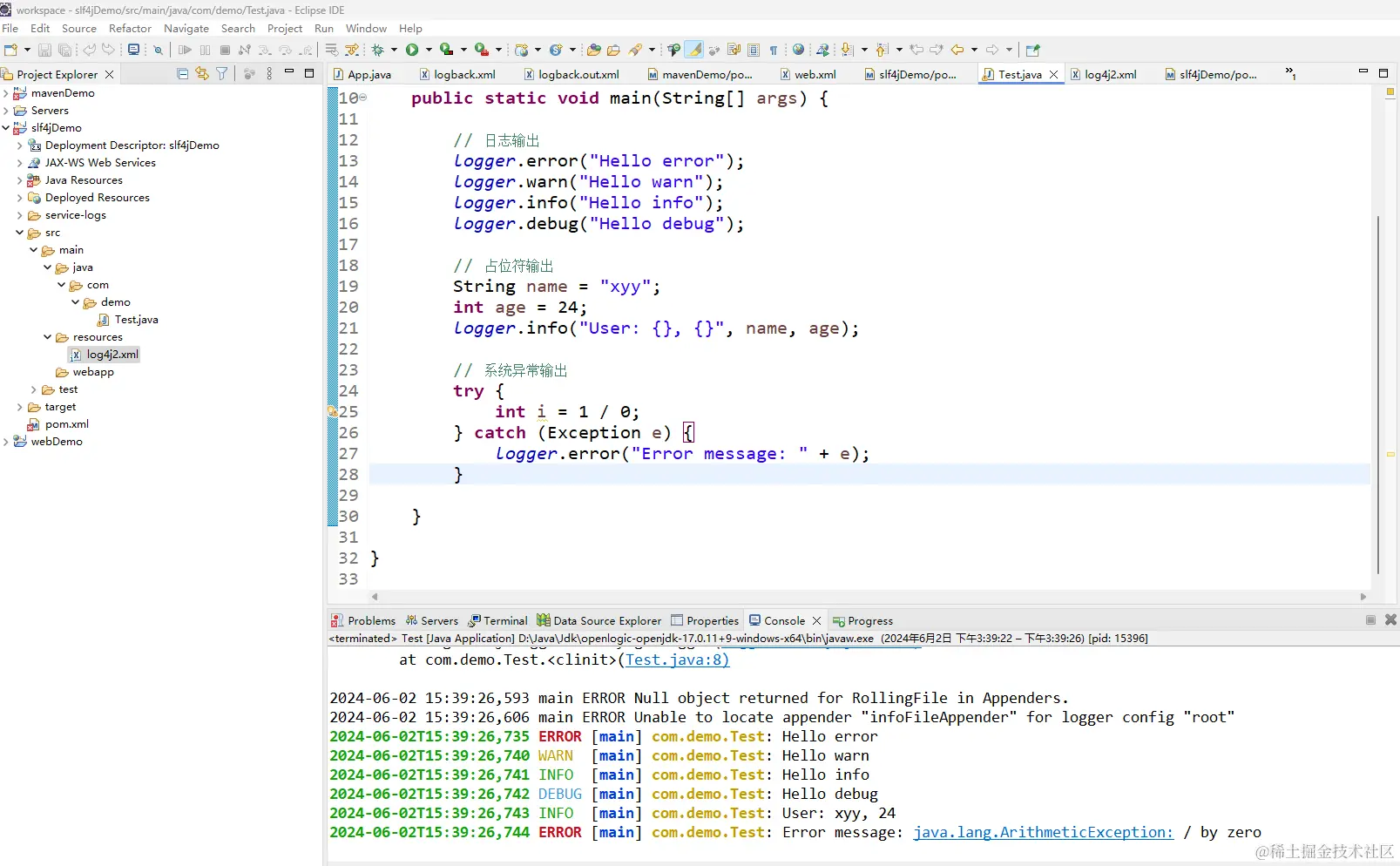Click the Open Web Browser globe icon
Image resolution: width=1400 pixels, height=866 pixels.
(x=798, y=50)
